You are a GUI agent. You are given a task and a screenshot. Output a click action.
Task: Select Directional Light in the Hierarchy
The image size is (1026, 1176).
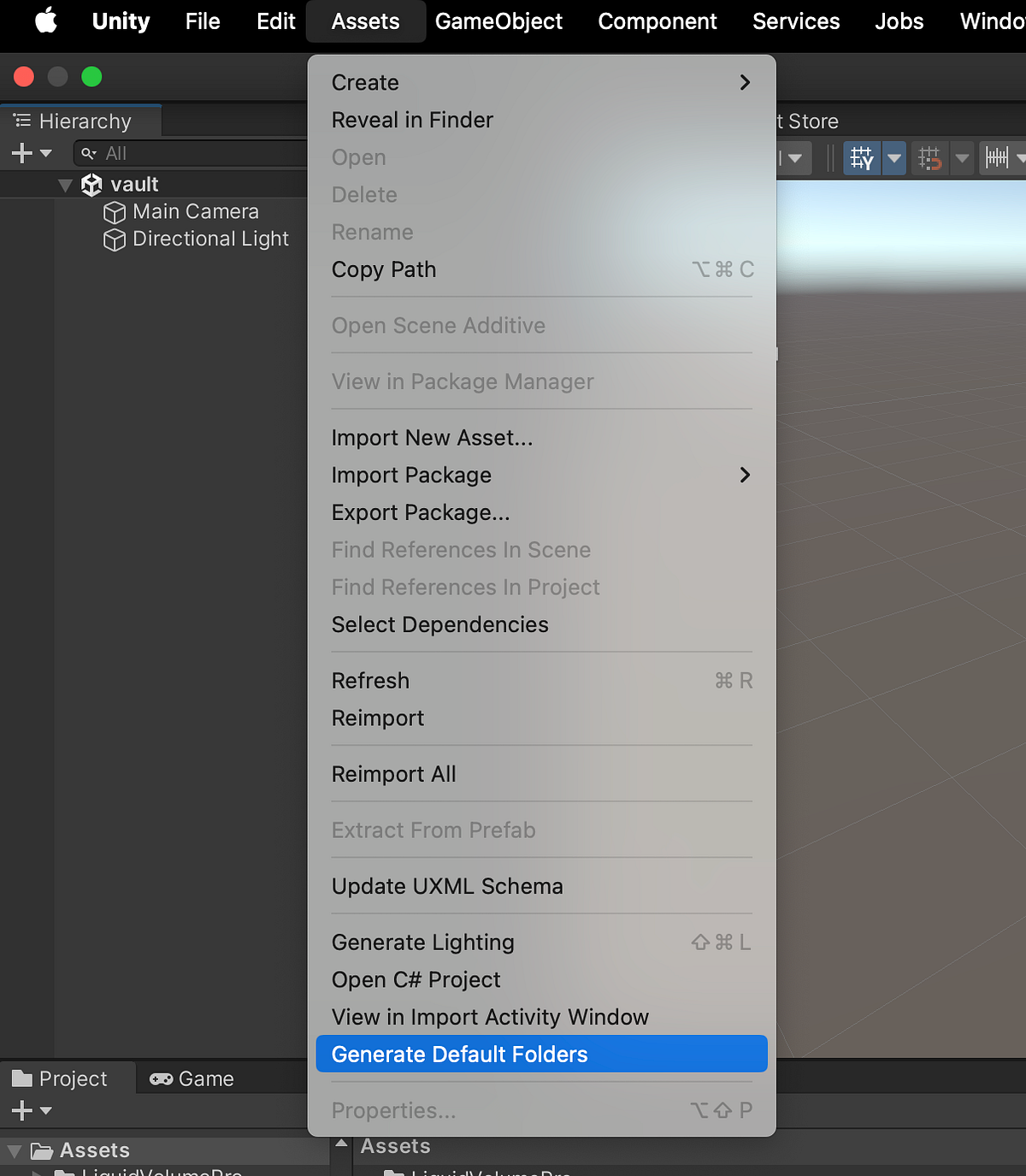click(210, 239)
